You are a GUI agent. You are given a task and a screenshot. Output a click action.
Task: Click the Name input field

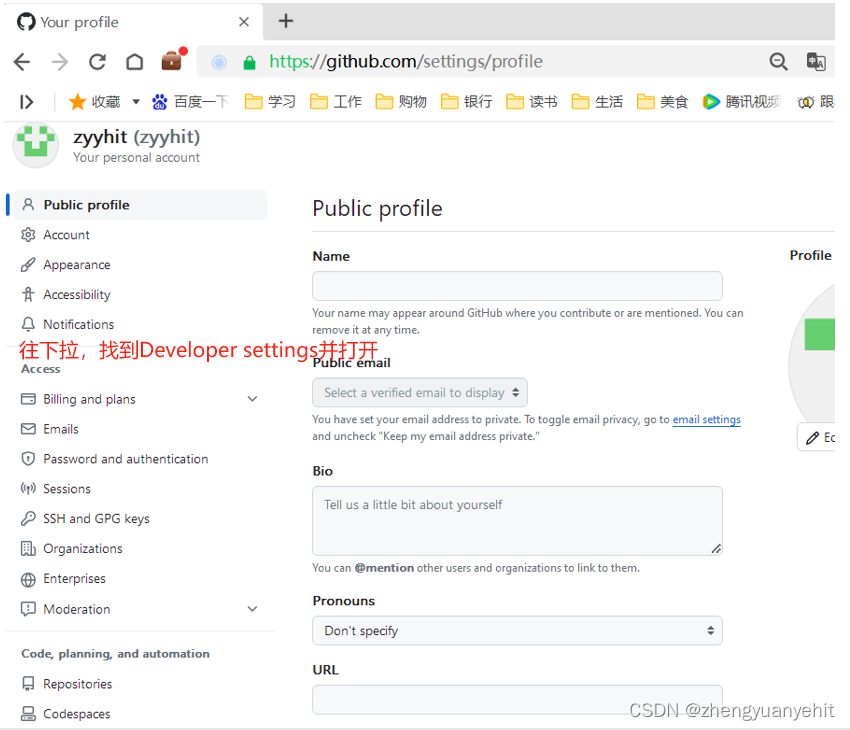click(x=517, y=286)
